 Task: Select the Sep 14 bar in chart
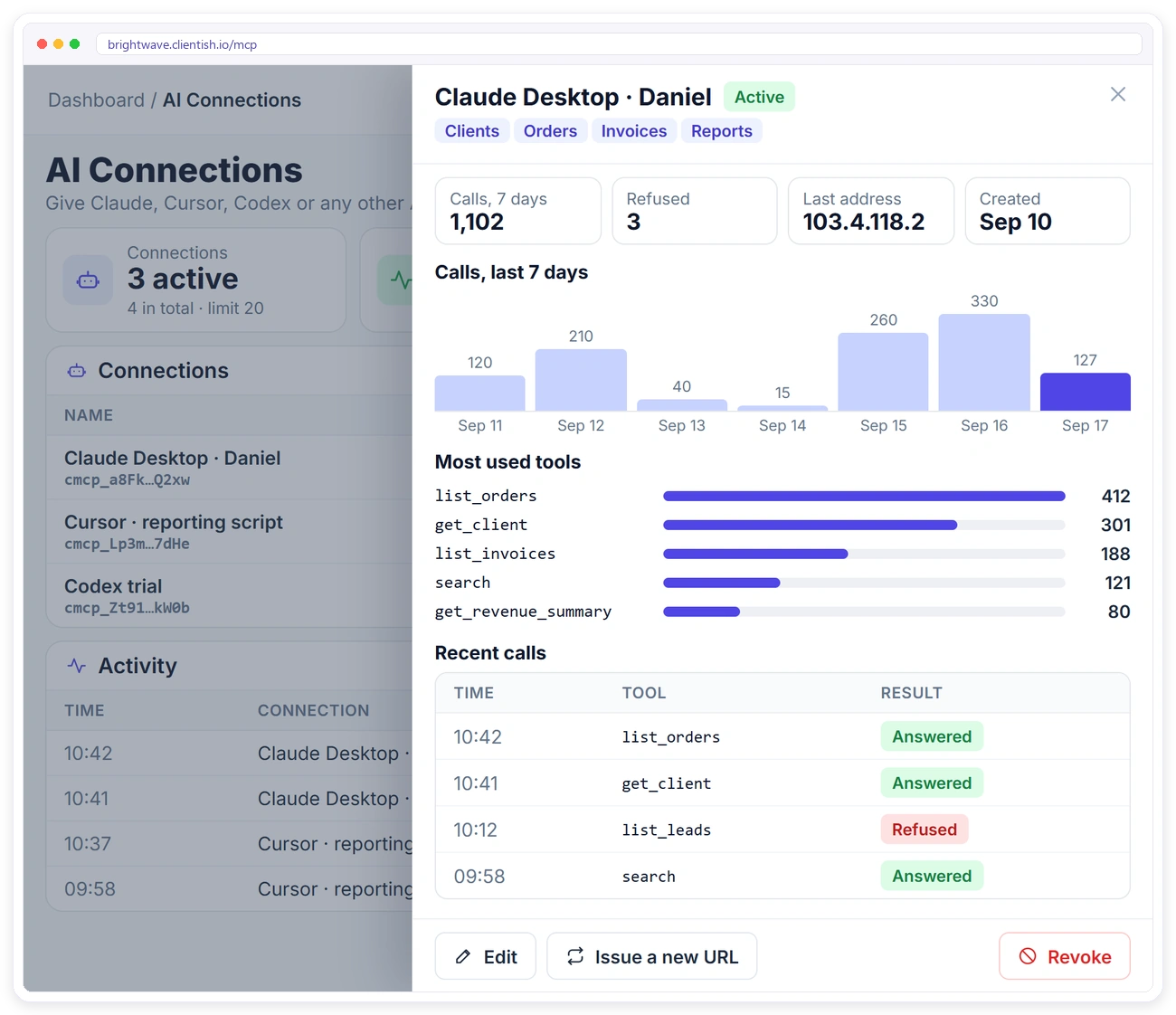click(x=782, y=408)
